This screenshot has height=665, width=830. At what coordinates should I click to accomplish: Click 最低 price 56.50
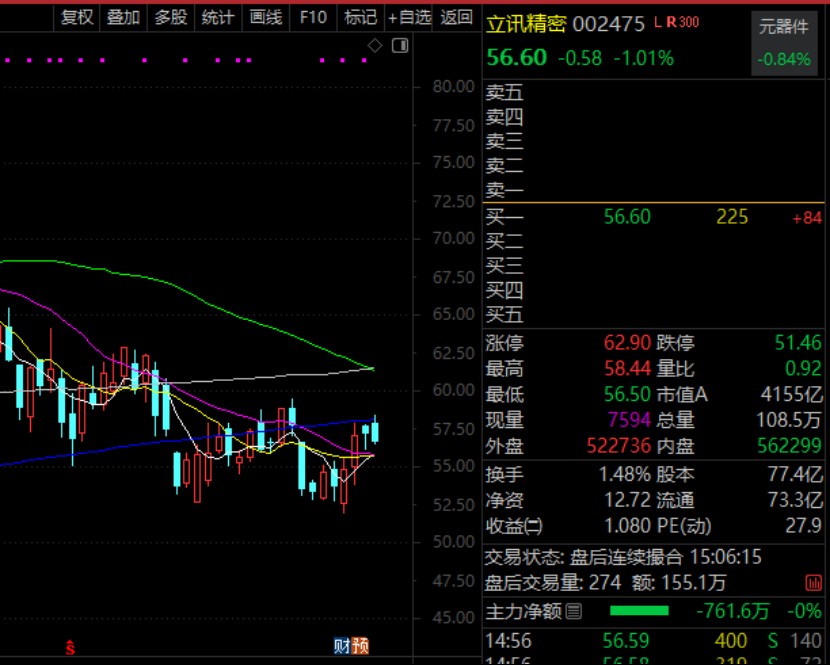pyautogui.click(x=627, y=394)
